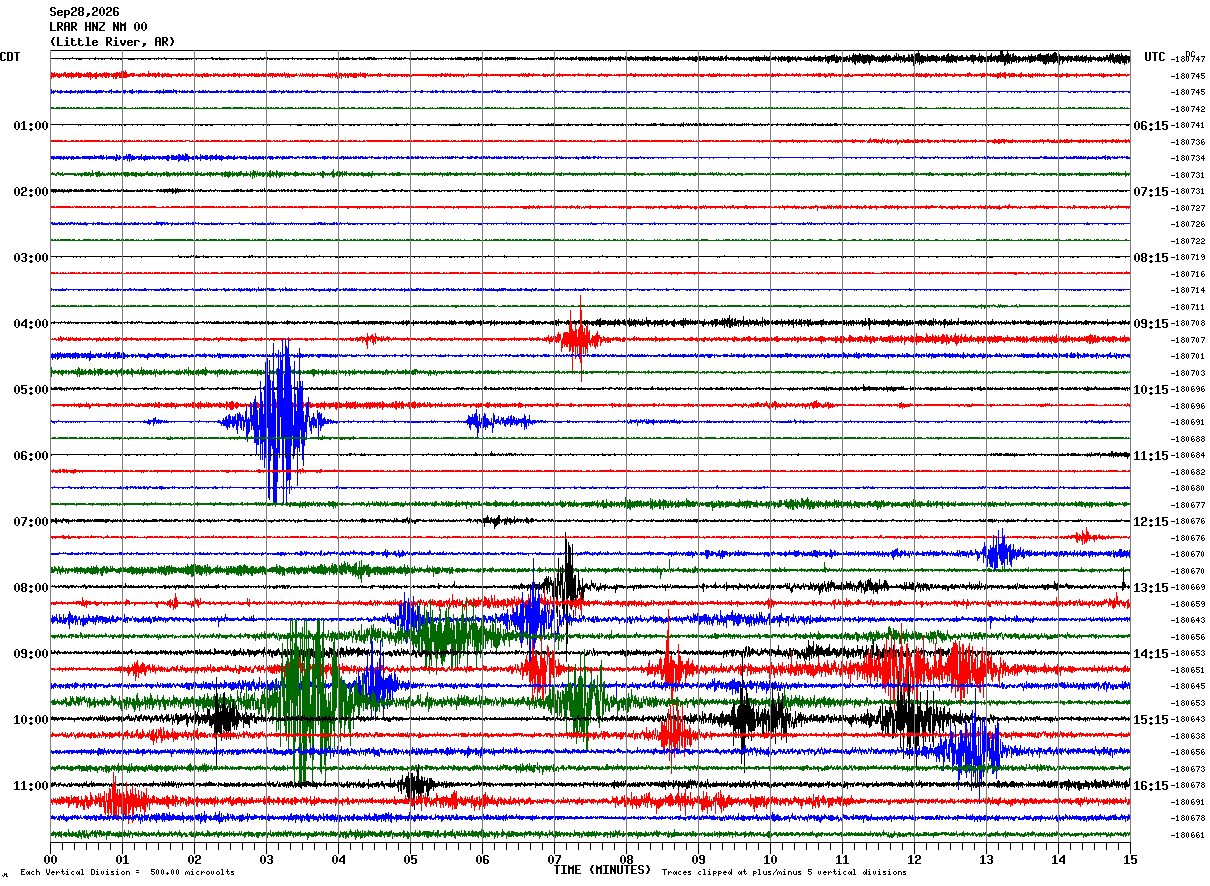Select the 16:15 UTC row label
Image resolution: width=1210 pixels, height=886 pixels.
[1151, 786]
